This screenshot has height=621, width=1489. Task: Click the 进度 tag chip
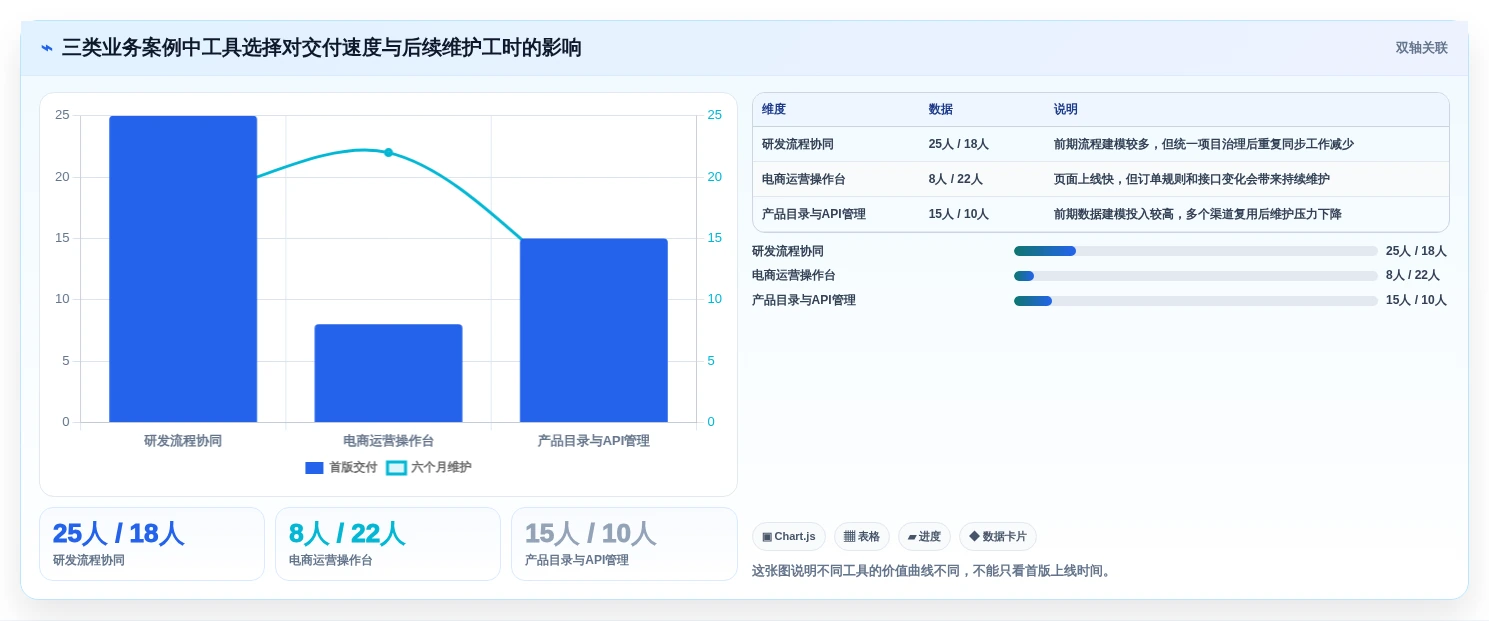924,536
